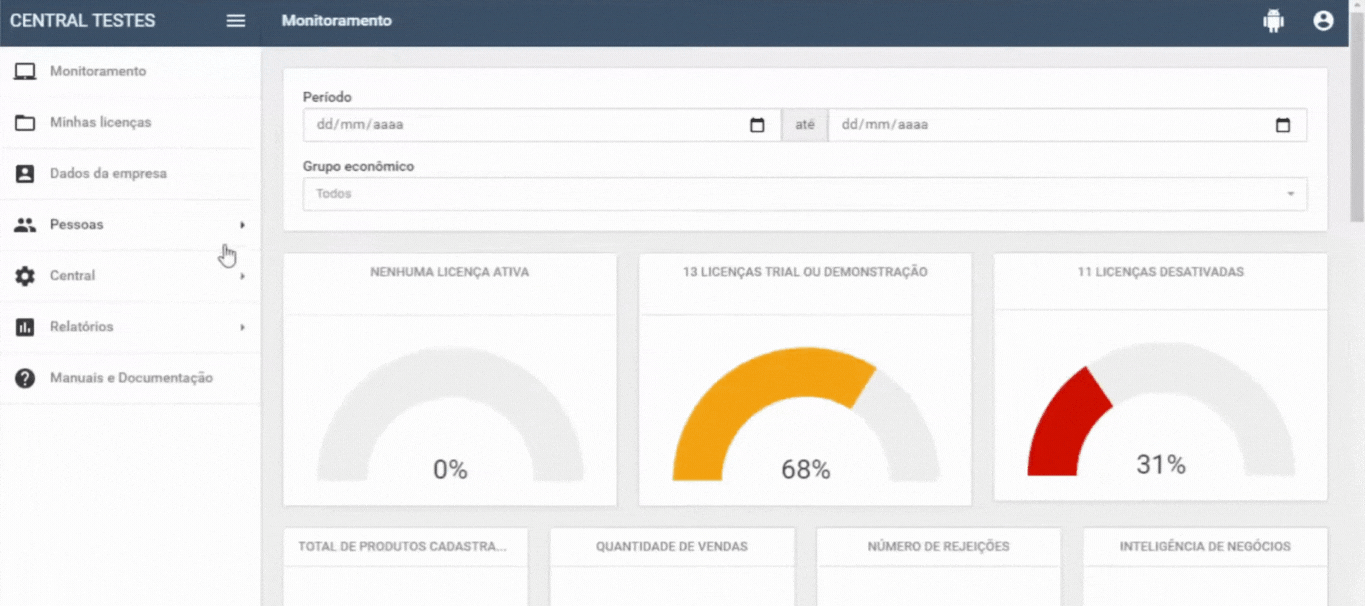The image size is (1365, 606).
Task: Expand the Central settings menu
Action: [x=73, y=276]
